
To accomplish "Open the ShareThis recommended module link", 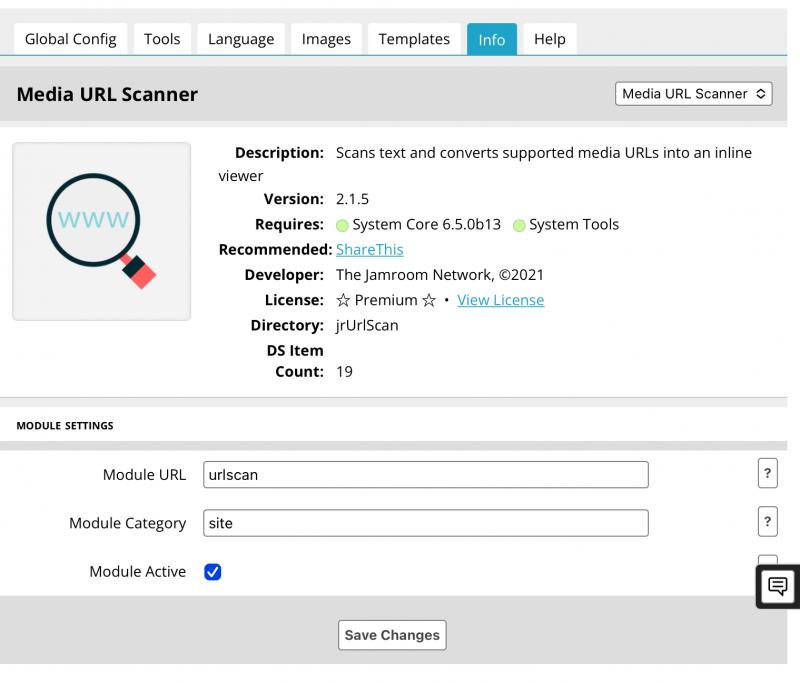I will 369,250.
